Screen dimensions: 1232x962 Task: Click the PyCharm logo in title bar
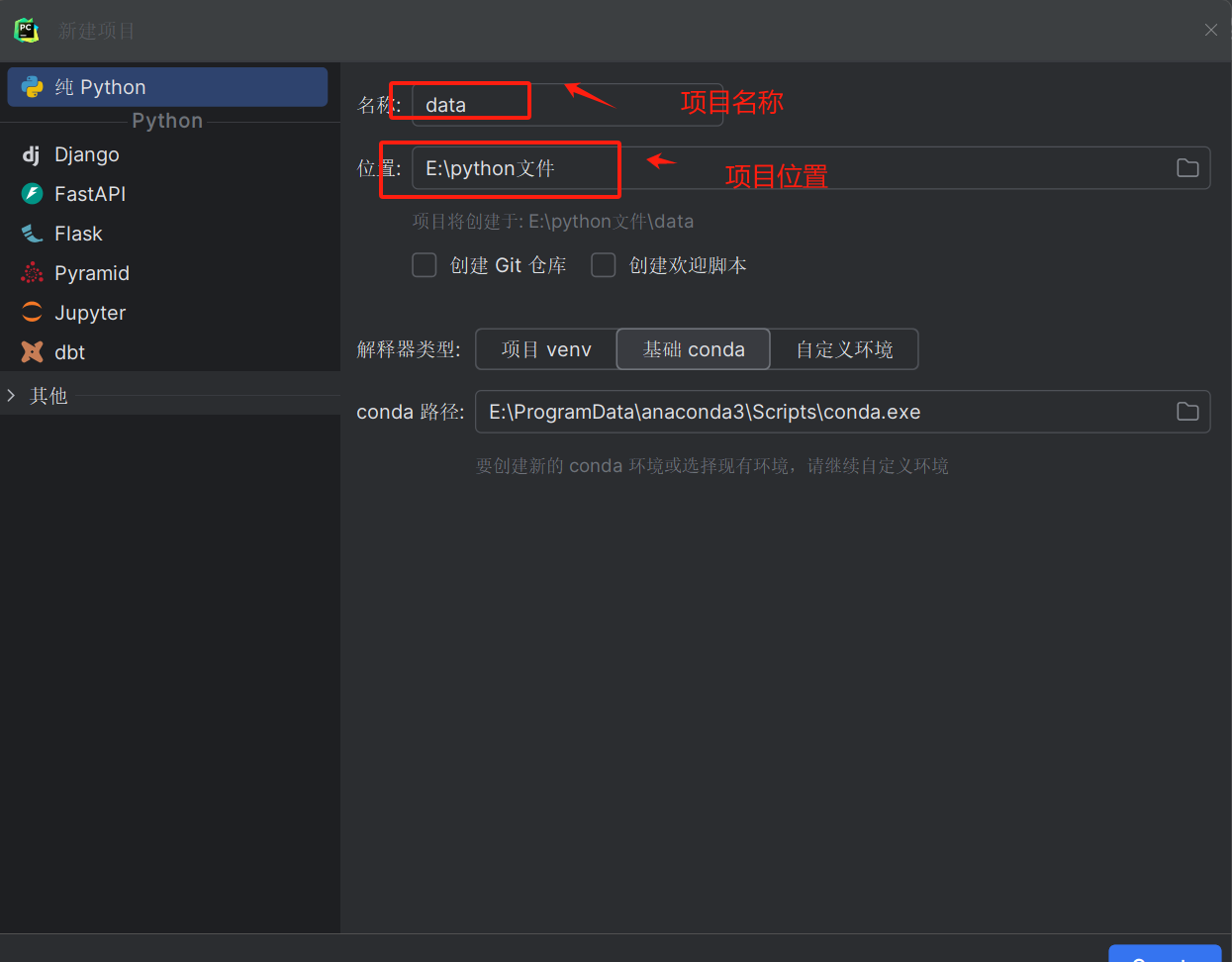[x=27, y=30]
